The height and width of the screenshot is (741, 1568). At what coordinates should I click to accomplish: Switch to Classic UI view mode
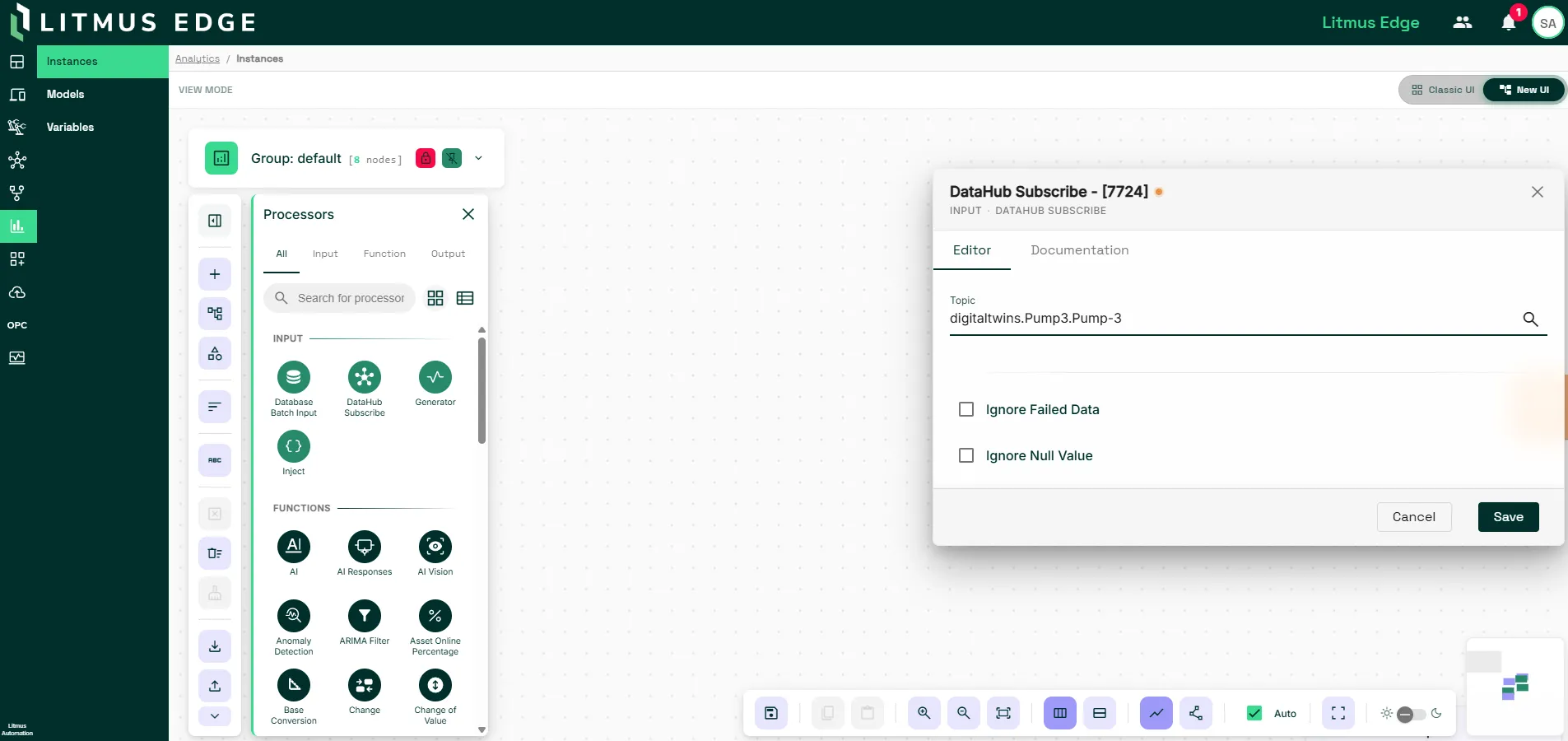coord(1443,90)
